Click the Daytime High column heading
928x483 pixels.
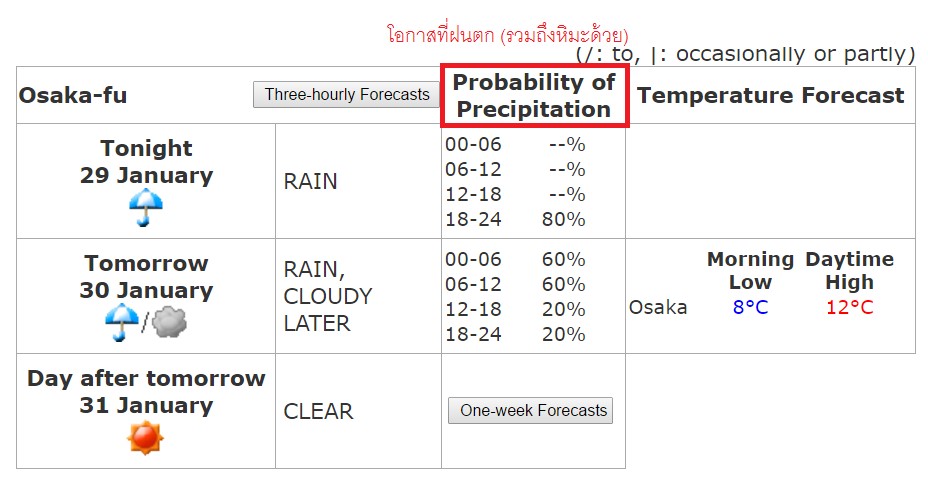point(850,271)
